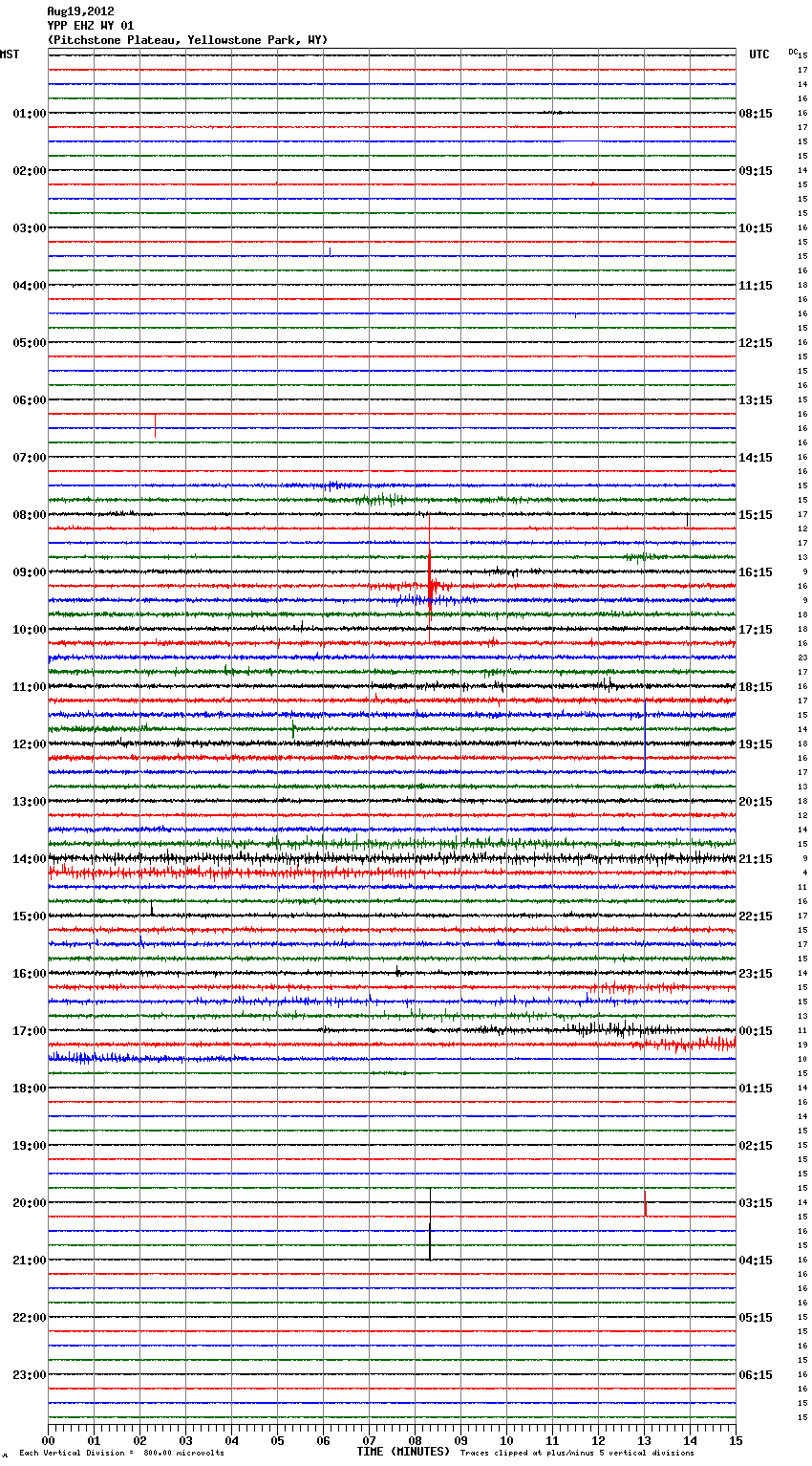
Task: Click the 21:15 UTC time label
Action: pyautogui.click(x=756, y=859)
